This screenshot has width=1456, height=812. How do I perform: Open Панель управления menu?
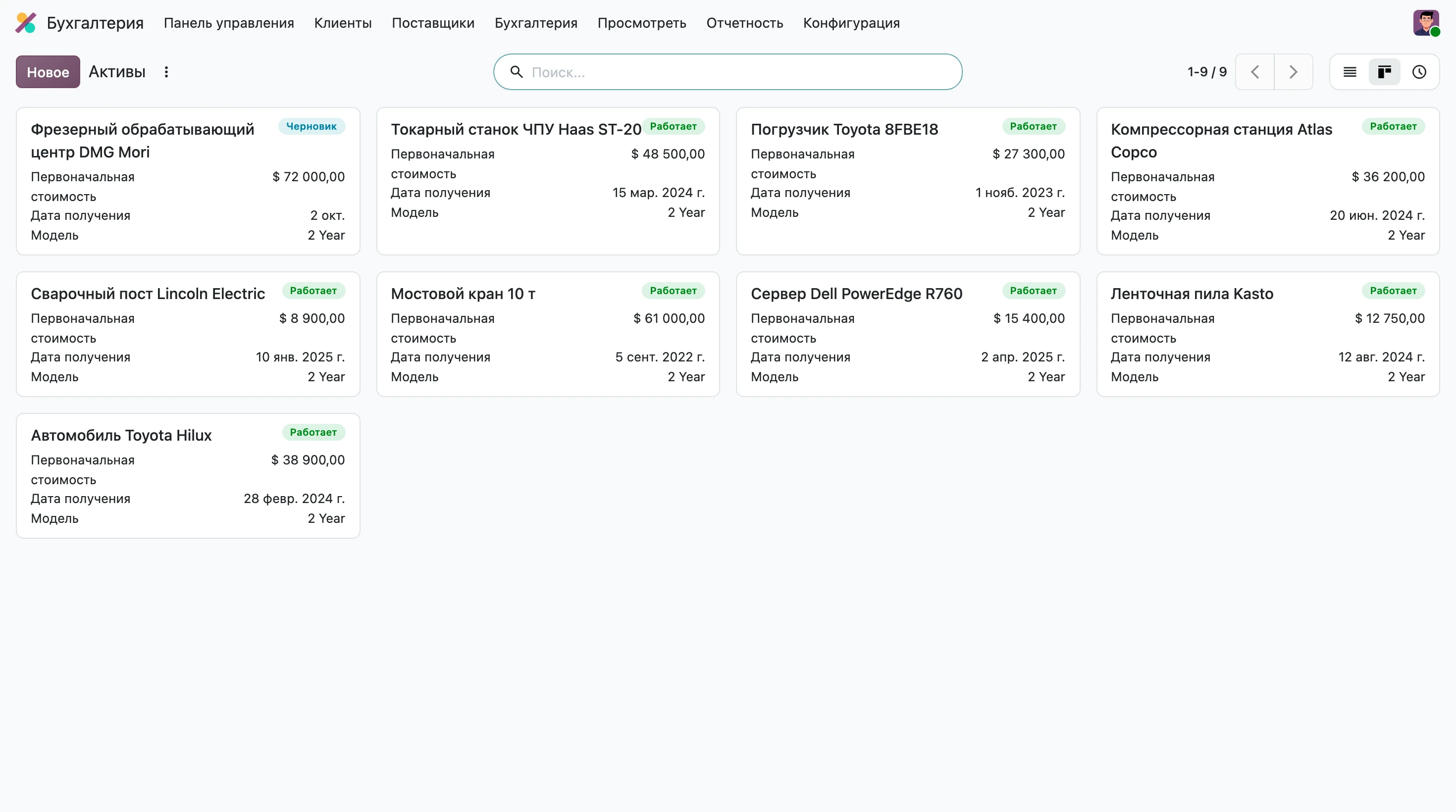(229, 23)
